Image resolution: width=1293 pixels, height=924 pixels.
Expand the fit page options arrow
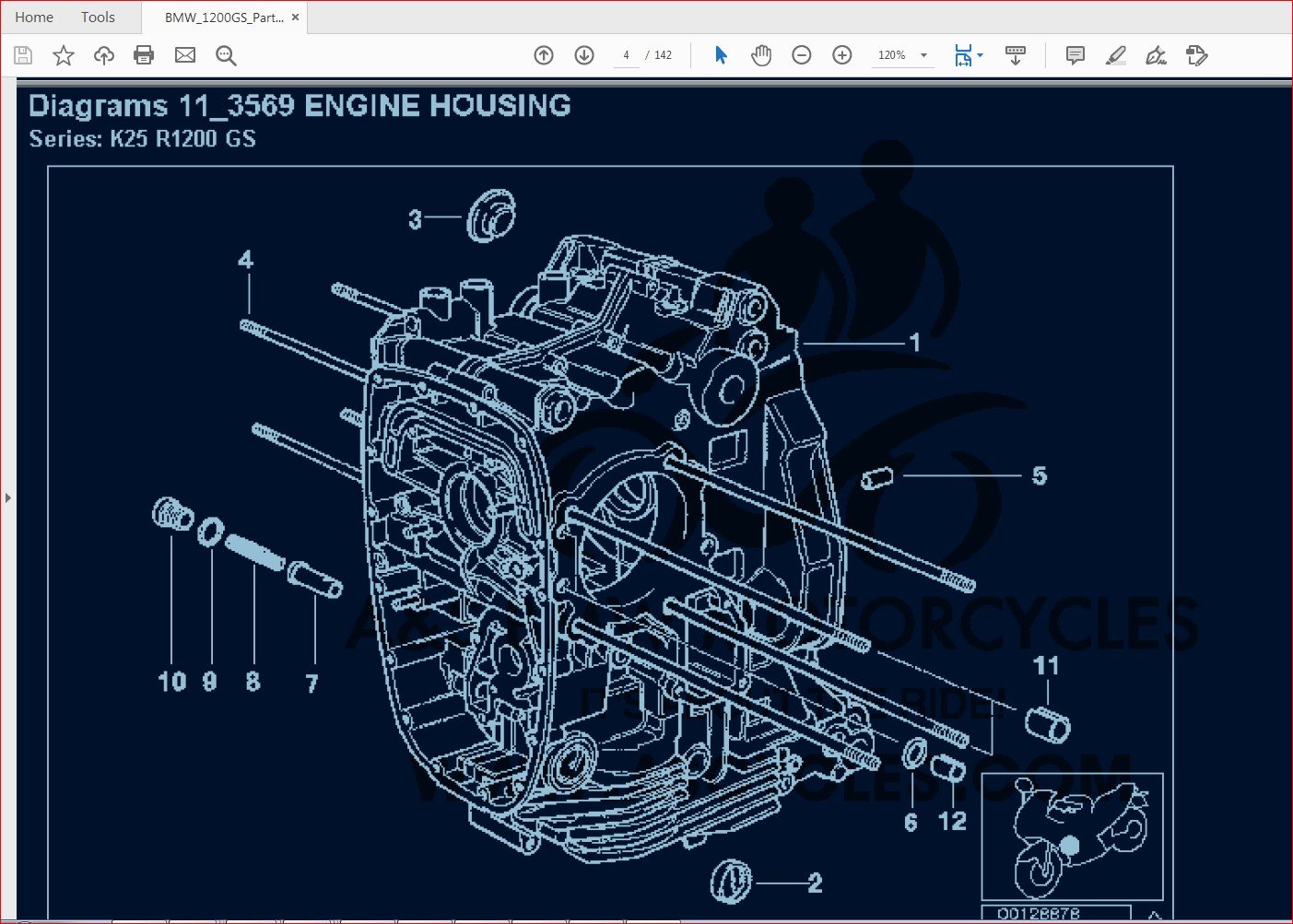(x=980, y=55)
